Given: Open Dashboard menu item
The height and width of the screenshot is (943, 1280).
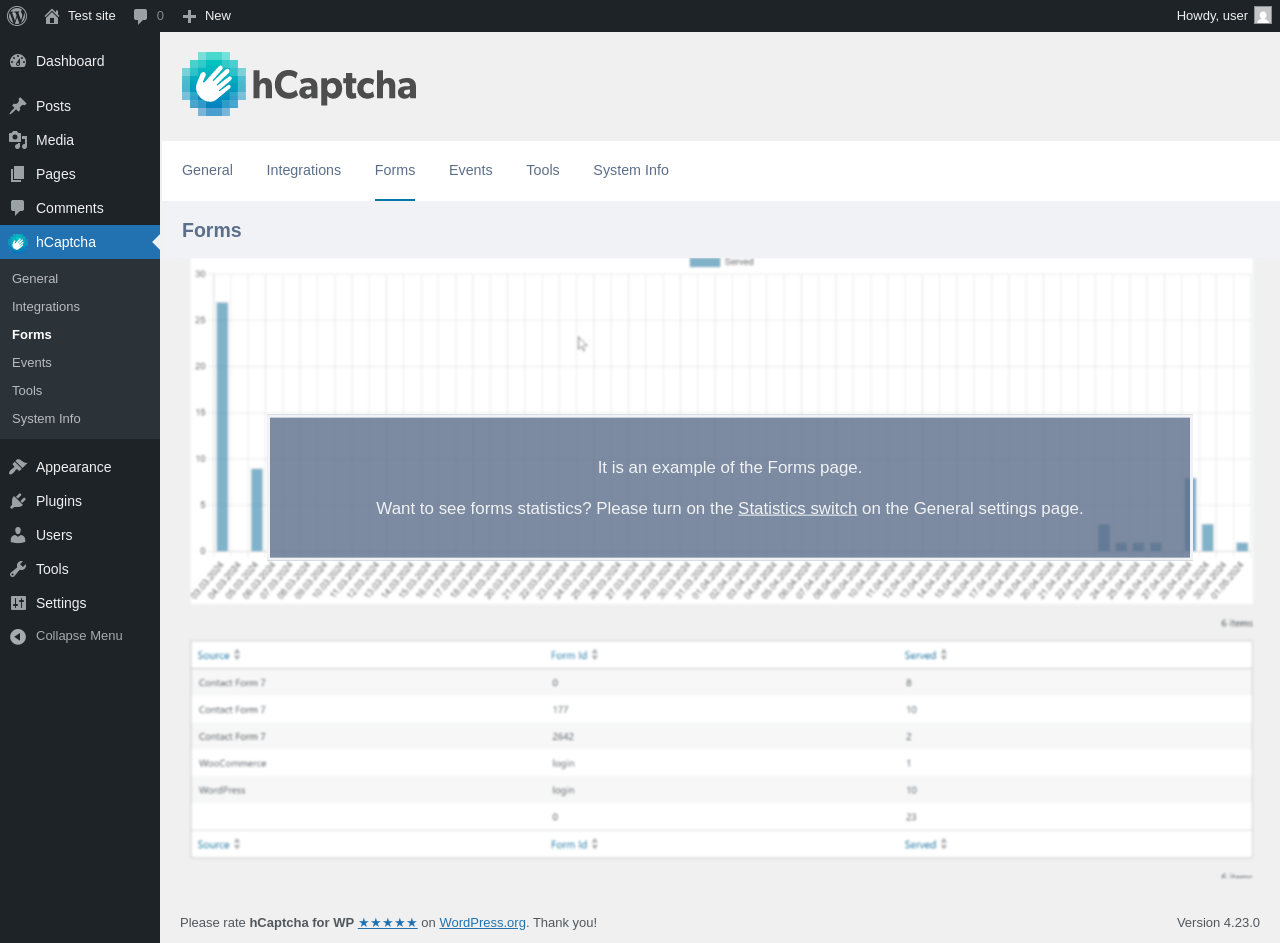Looking at the screenshot, I should pyautogui.click(x=80, y=61).
